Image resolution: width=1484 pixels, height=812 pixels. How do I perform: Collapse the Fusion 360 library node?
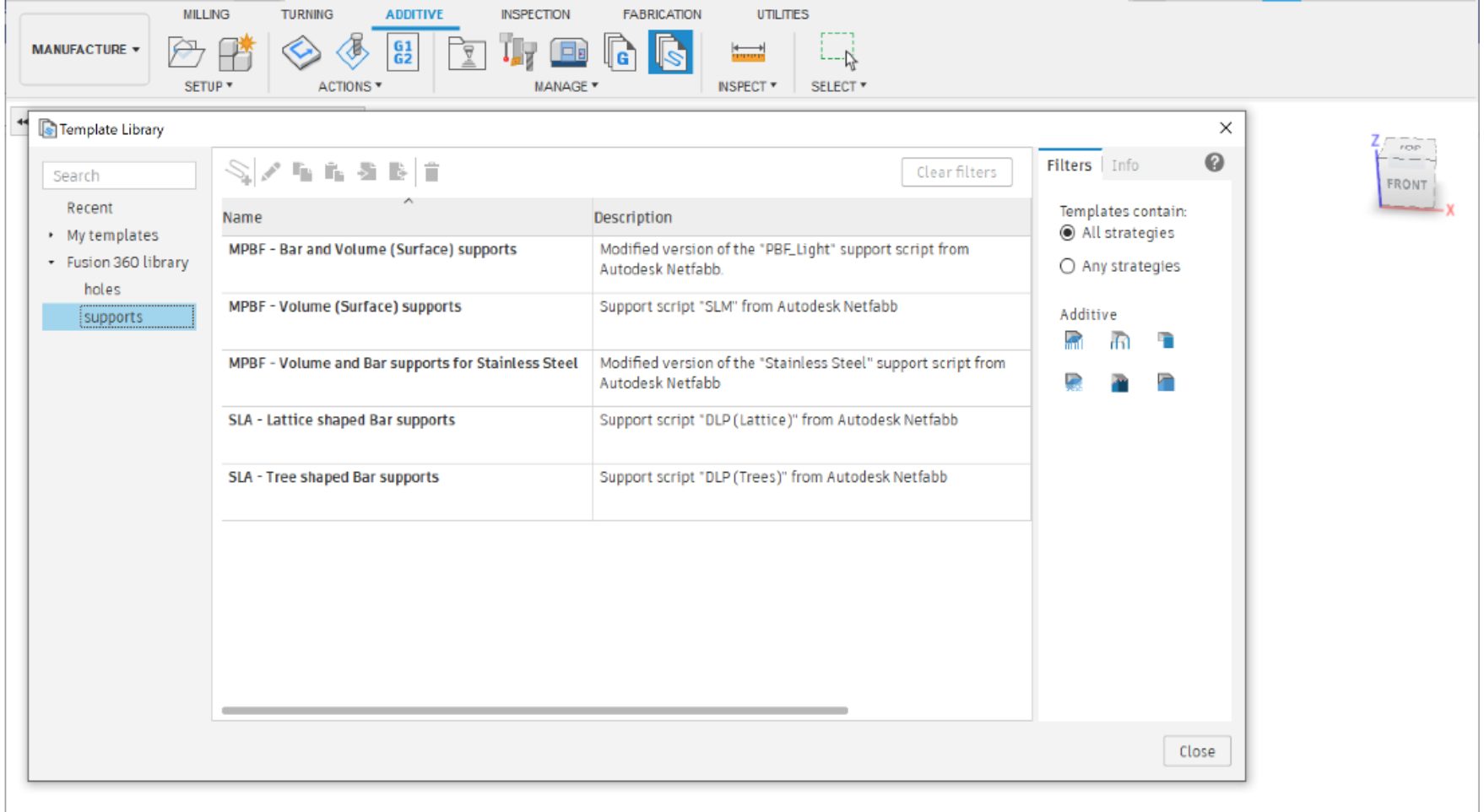[x=51, y=263]
